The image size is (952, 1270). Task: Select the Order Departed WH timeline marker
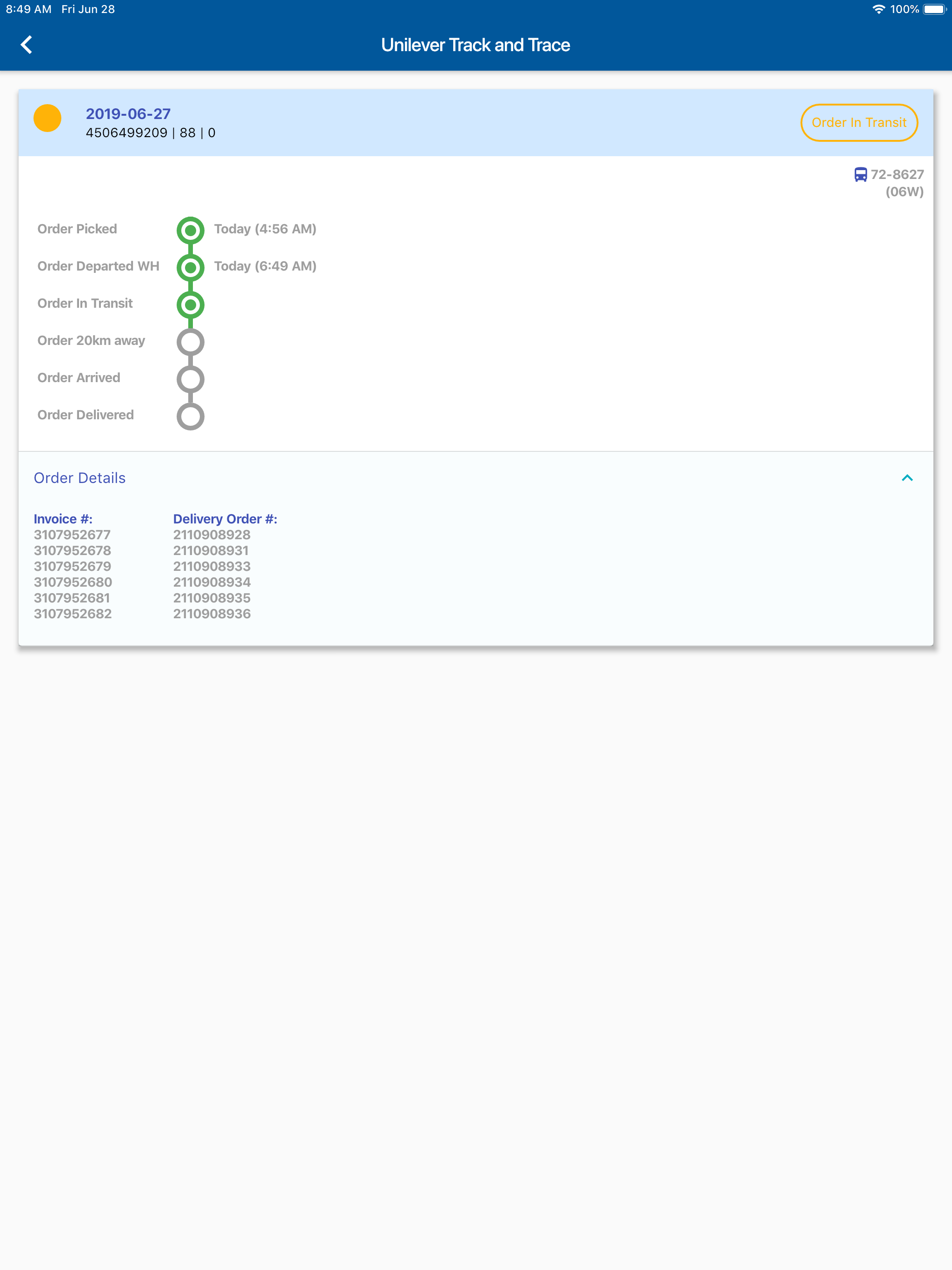[191, 268]
